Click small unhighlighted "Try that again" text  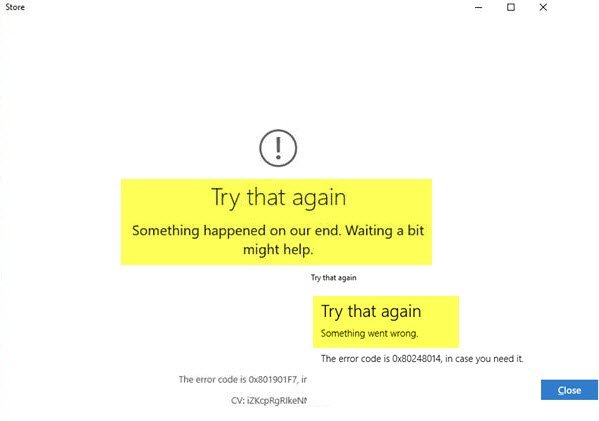[333, 278]
